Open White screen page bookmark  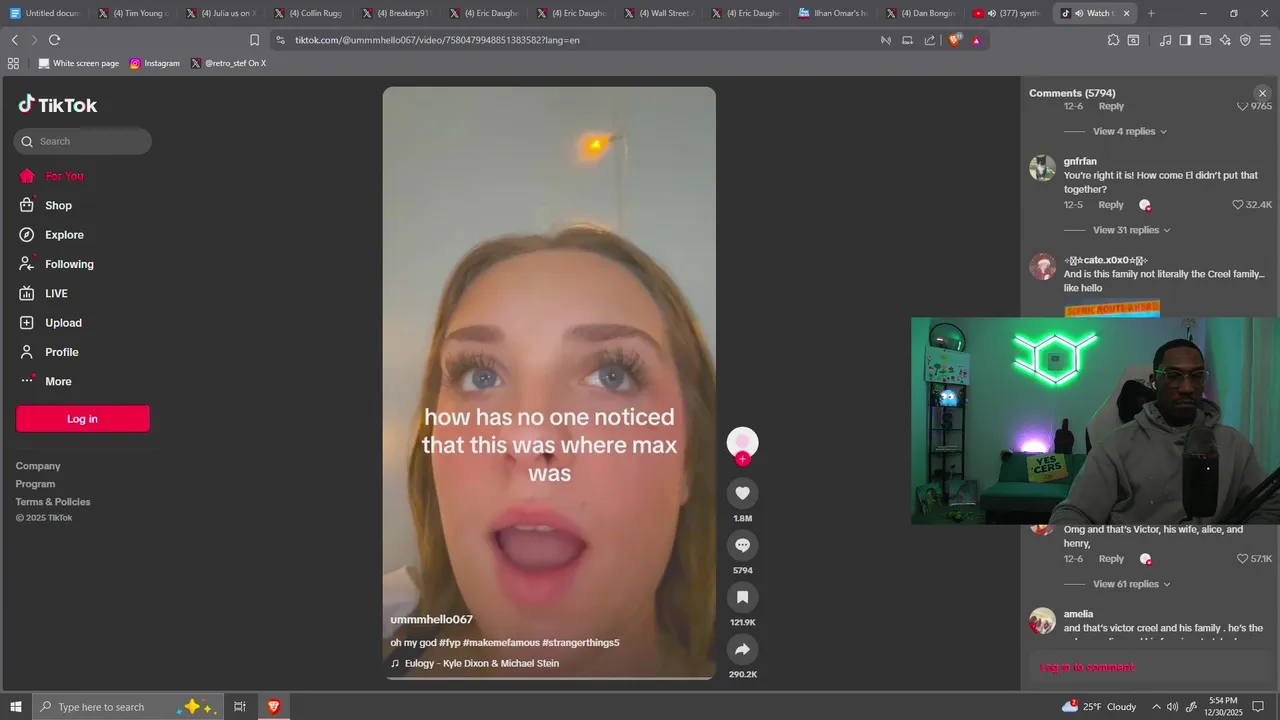click(x=78, y=63)
